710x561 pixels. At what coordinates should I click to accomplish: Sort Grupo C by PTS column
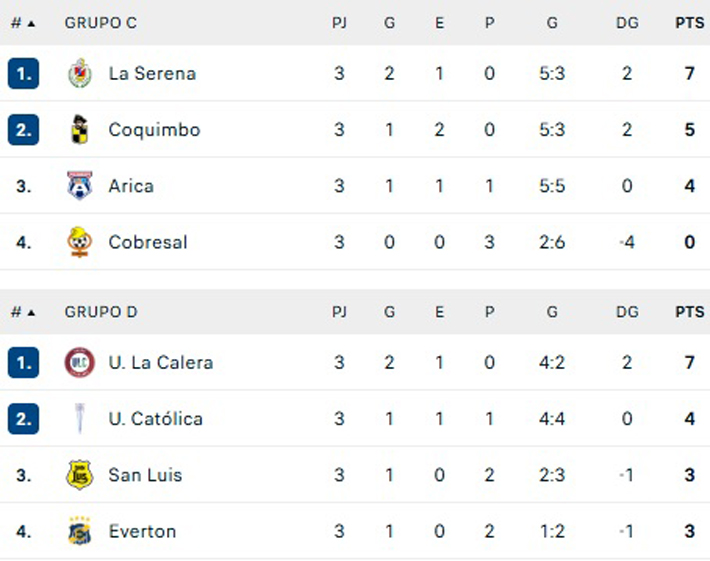point(690,23)
